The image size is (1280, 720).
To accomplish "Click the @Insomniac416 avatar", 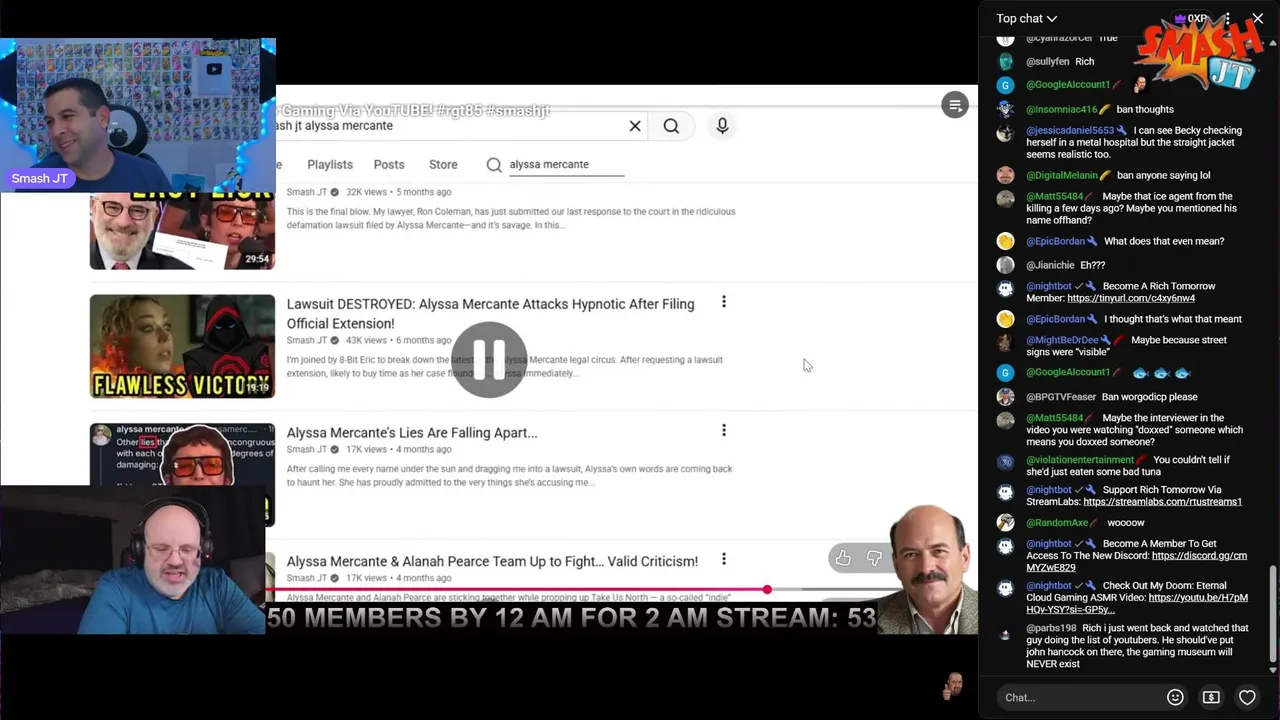I will pyautogui.click(x=1005, y=109).
